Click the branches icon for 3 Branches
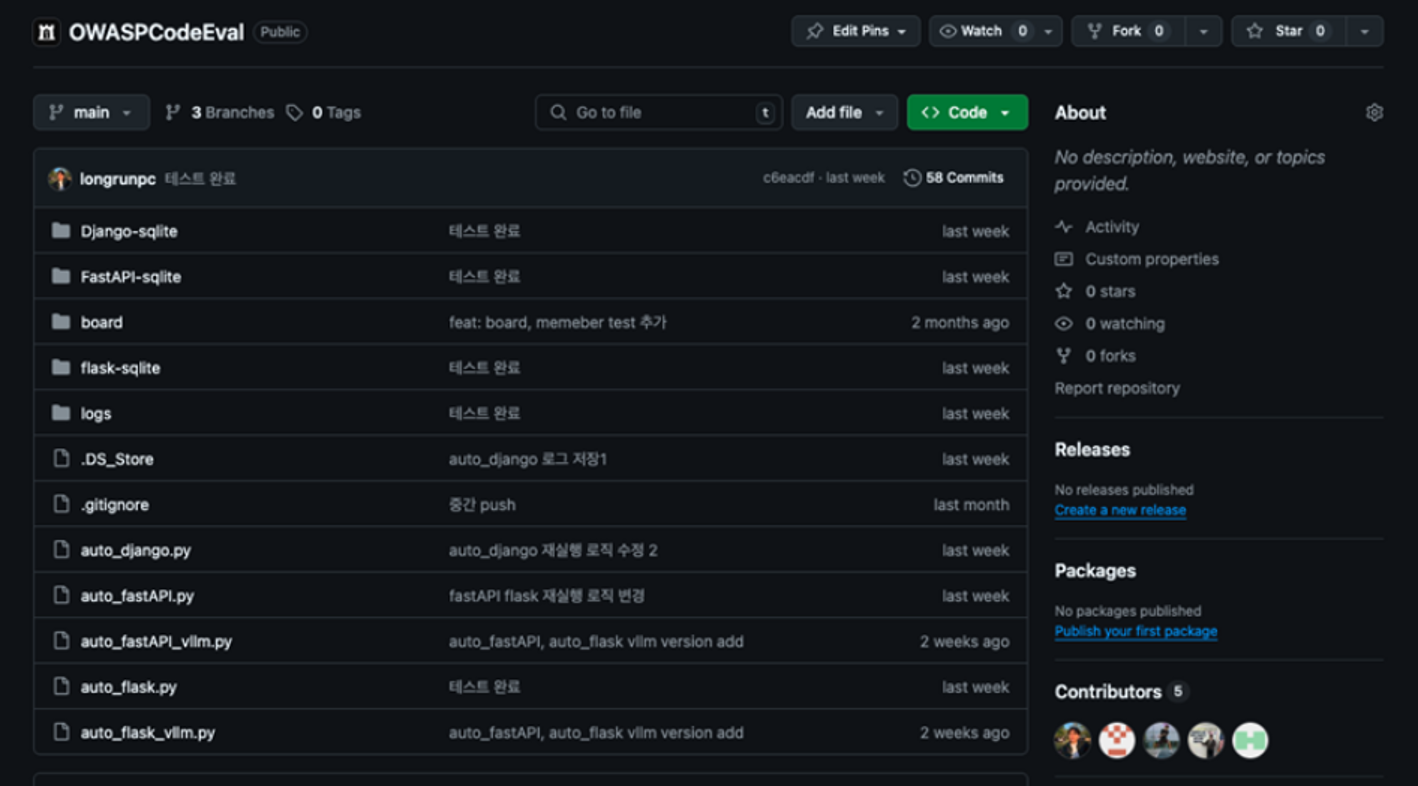 (173, 113)
